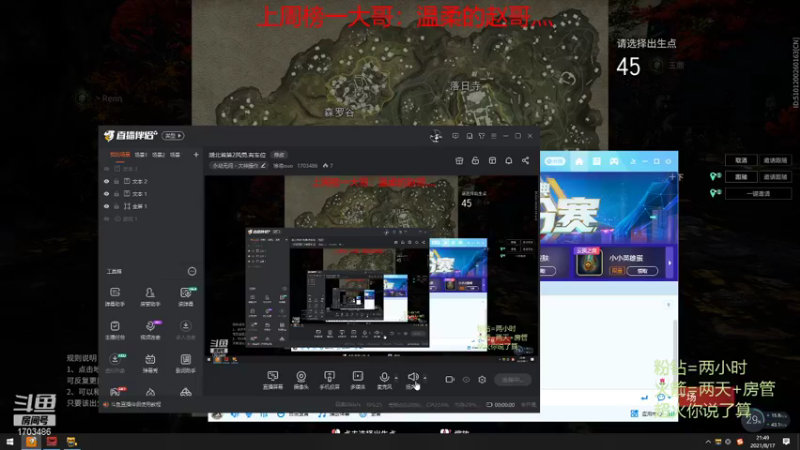Toggle the preview eye icon in bottom toolbar

click(x=466, y=380)
